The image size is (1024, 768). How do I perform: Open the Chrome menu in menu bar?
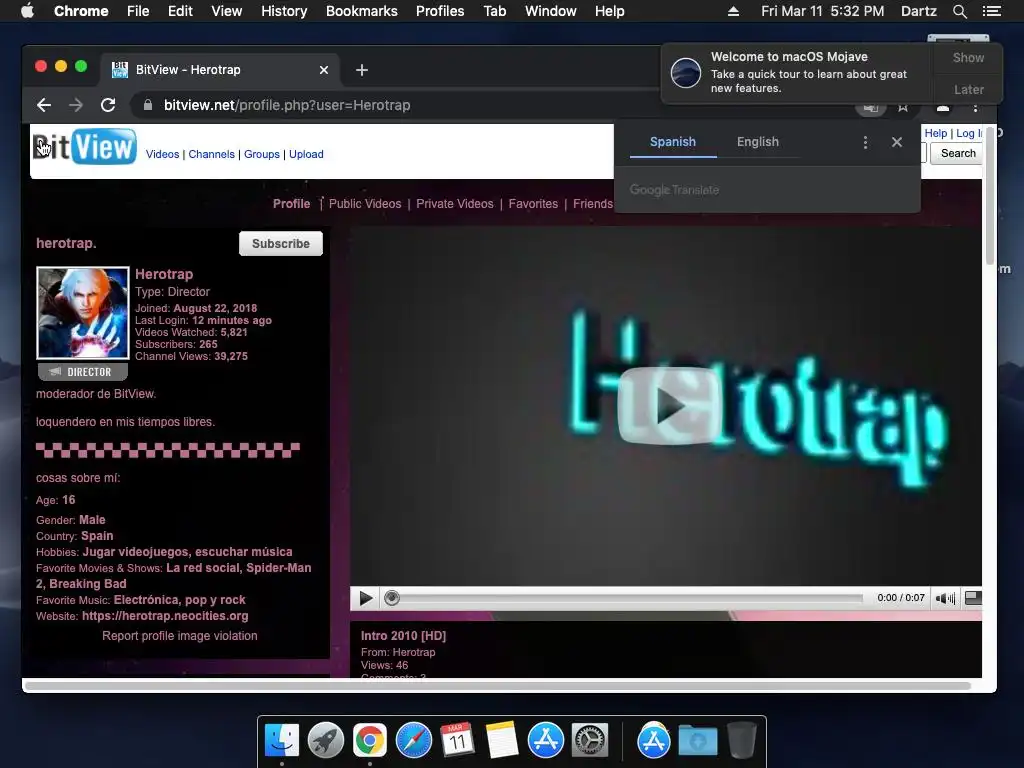pyautogui.click(x=81, y=11)
